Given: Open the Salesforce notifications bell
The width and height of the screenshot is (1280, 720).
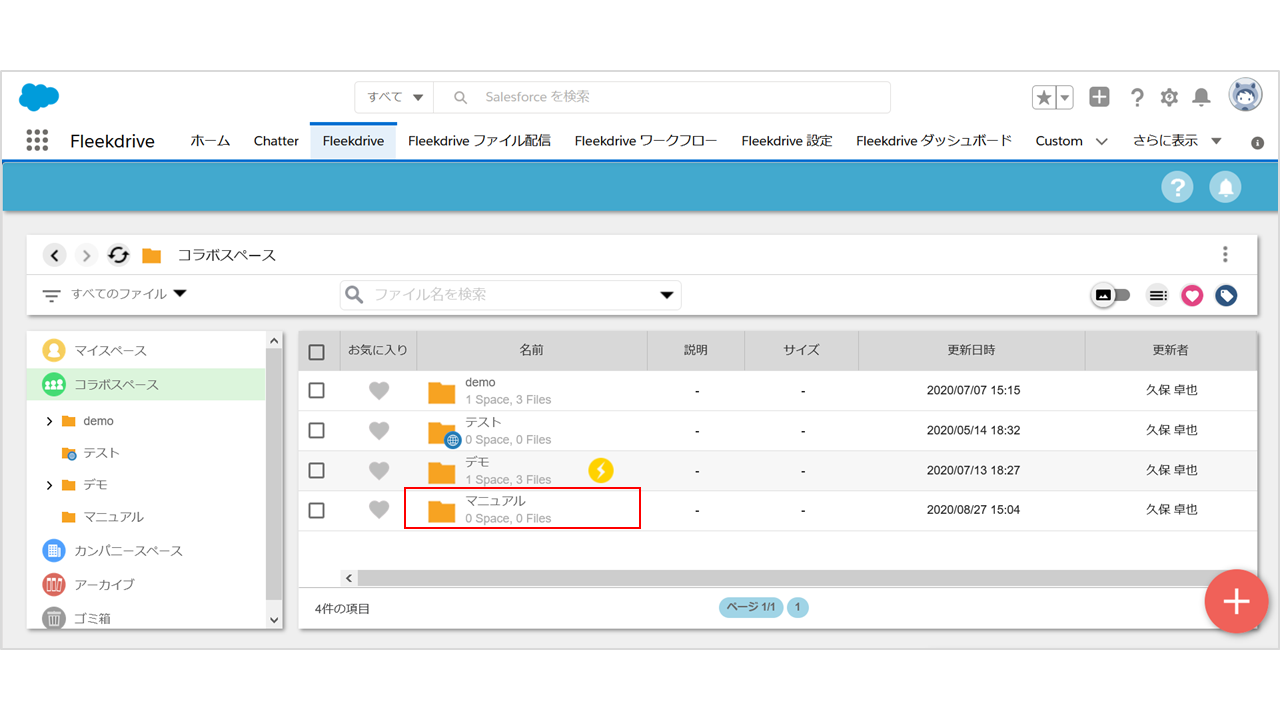Looking at the screenshot, I should coord(1202,97).
